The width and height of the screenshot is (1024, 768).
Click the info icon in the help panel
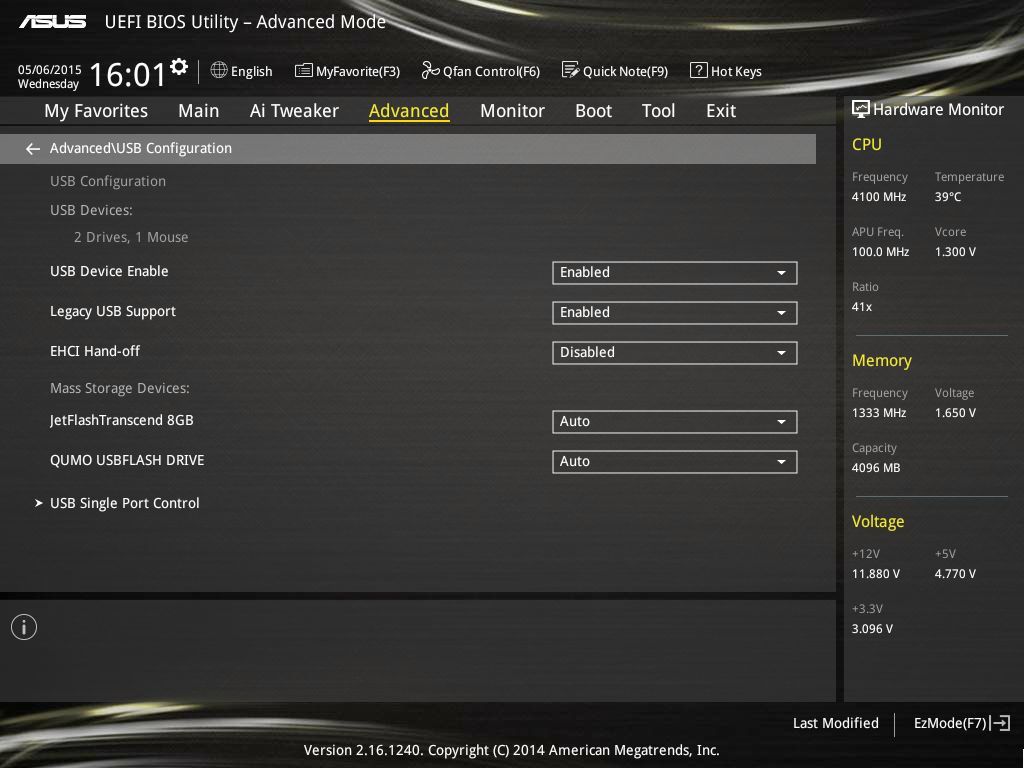(x=24, y=627)
